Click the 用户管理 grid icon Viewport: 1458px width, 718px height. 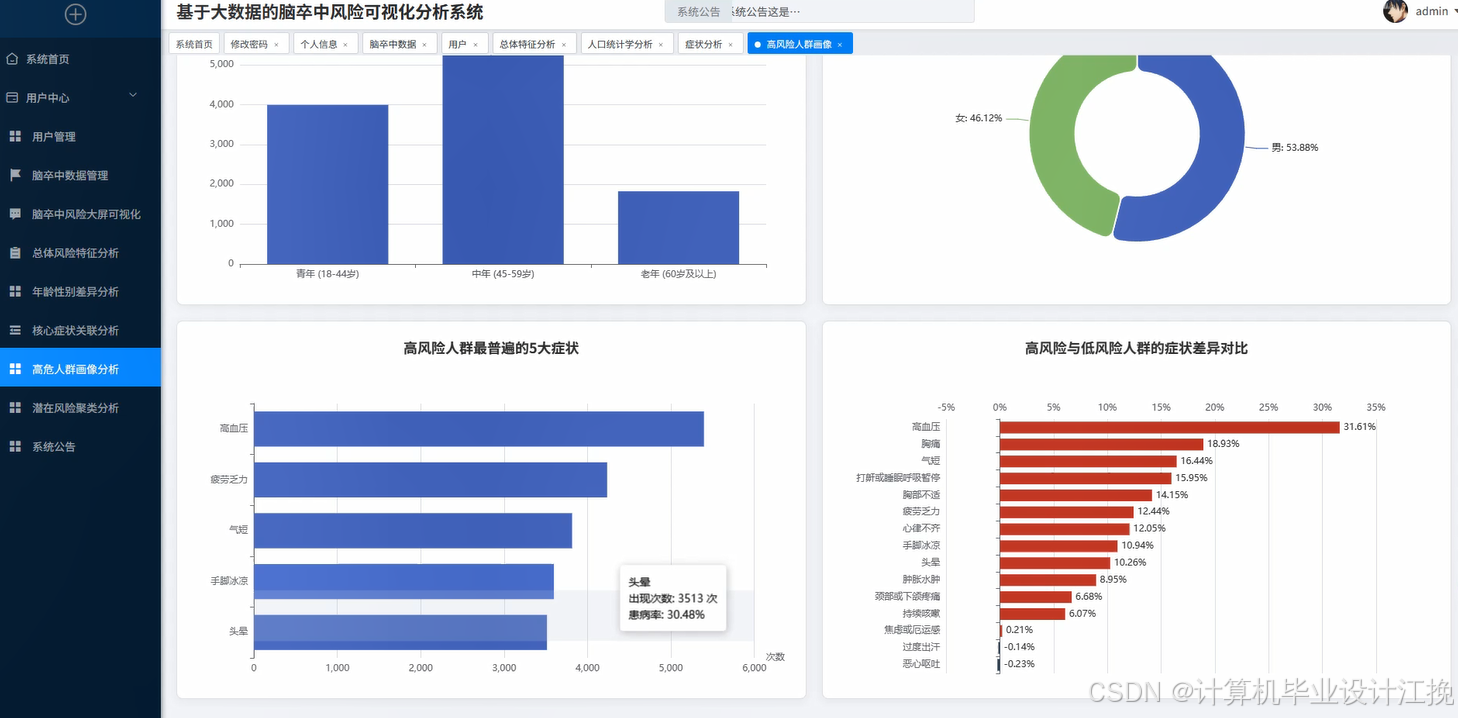tap(15, 136)
